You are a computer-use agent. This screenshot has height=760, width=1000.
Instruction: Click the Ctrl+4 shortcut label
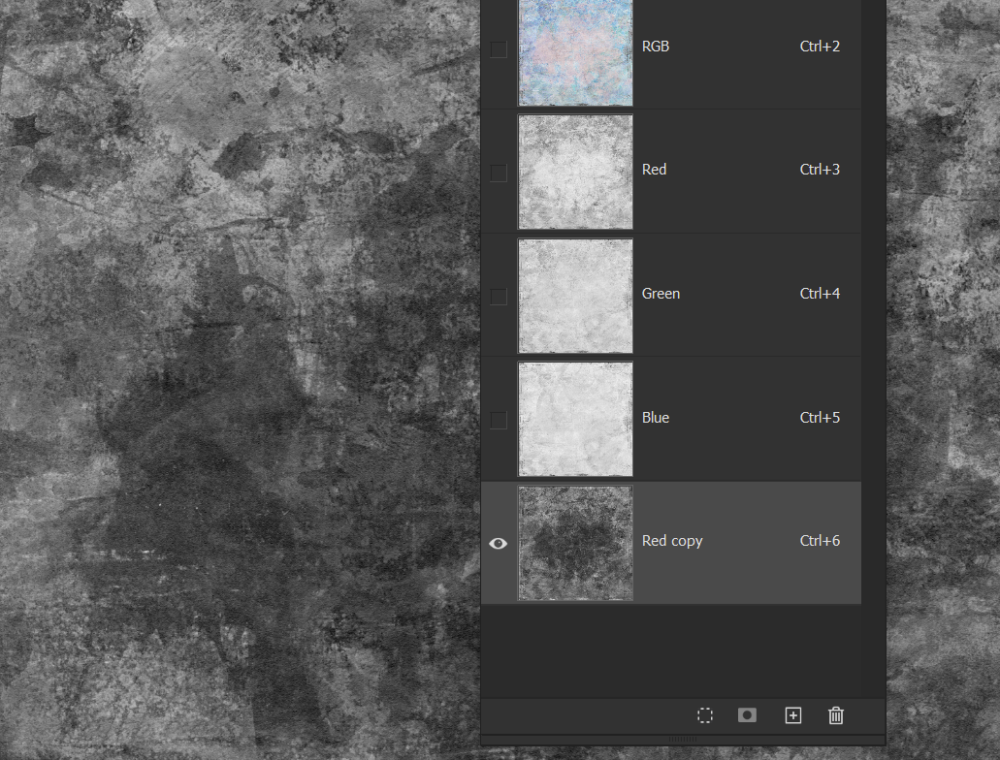[x=820, y=294]
